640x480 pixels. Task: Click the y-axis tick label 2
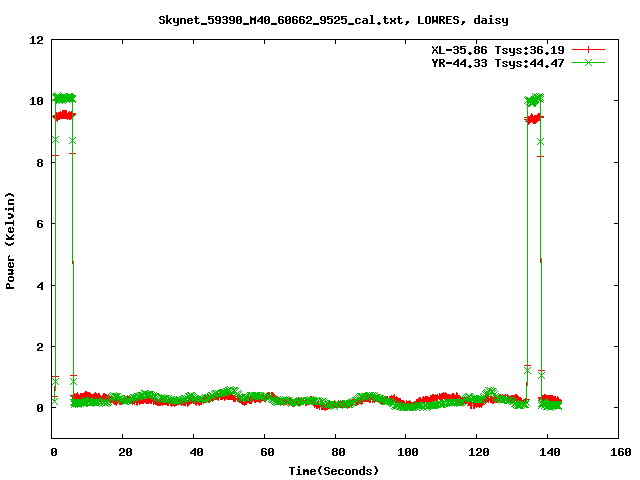[x=40, y=347]
